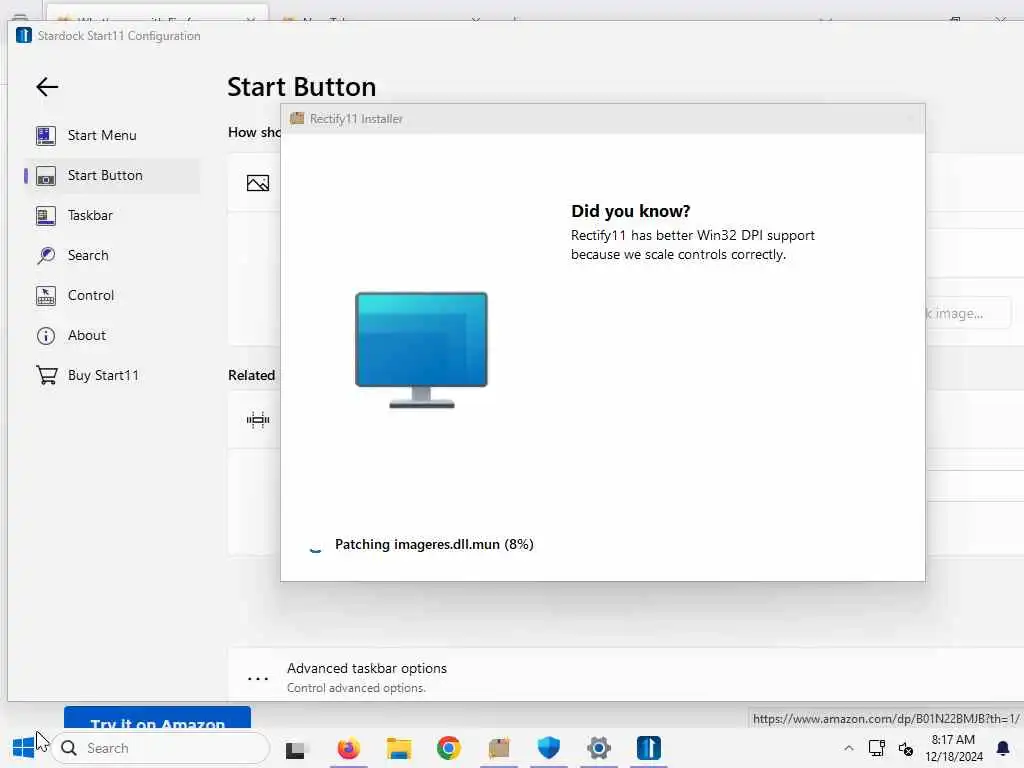Open Start Menu settings in sidebar

[111, 135]
